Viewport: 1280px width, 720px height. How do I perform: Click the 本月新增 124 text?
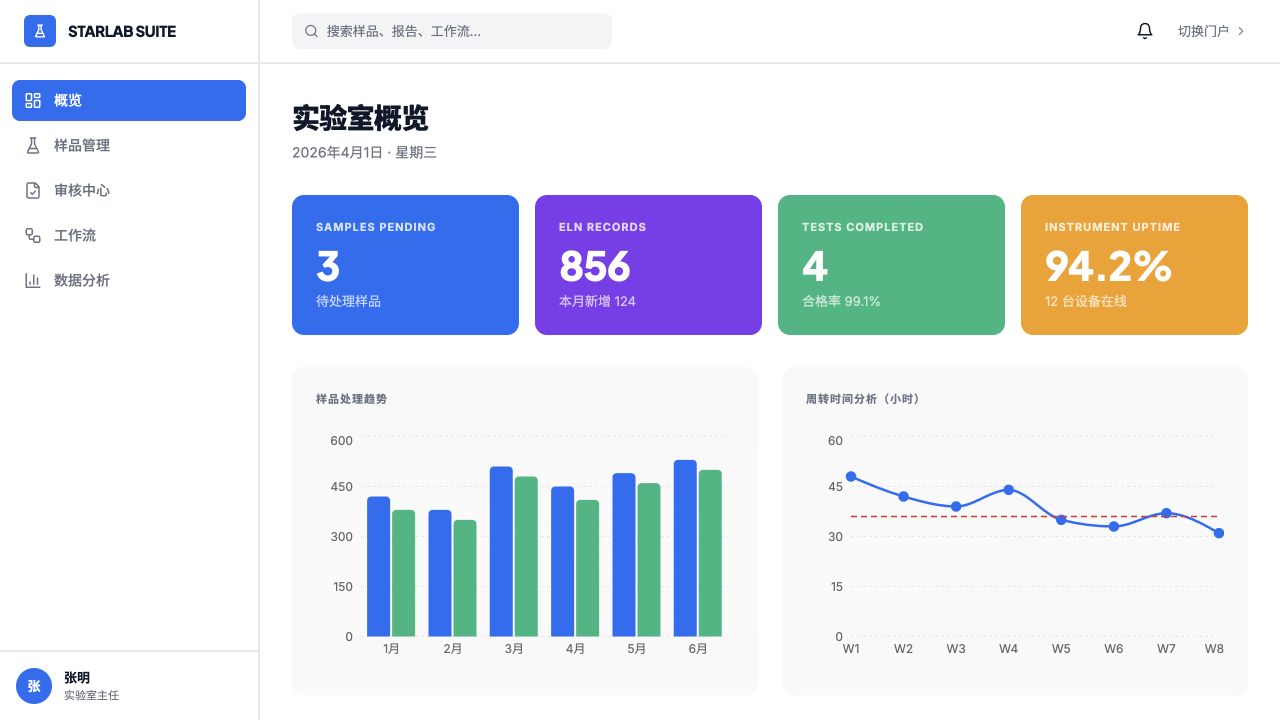(x=597, y=301)
